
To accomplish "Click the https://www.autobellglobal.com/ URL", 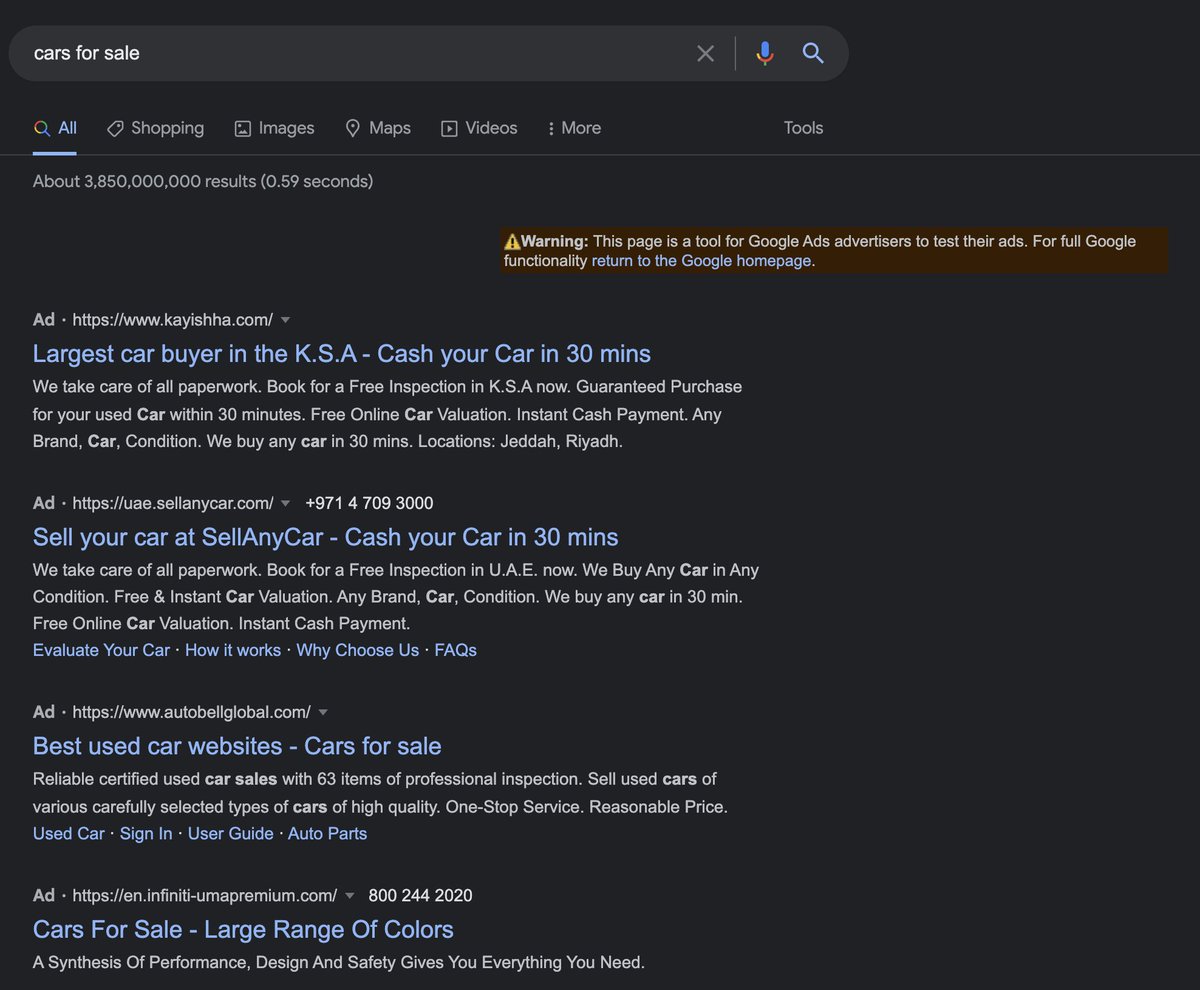I will pyautogui.click(x=192, y=712).
